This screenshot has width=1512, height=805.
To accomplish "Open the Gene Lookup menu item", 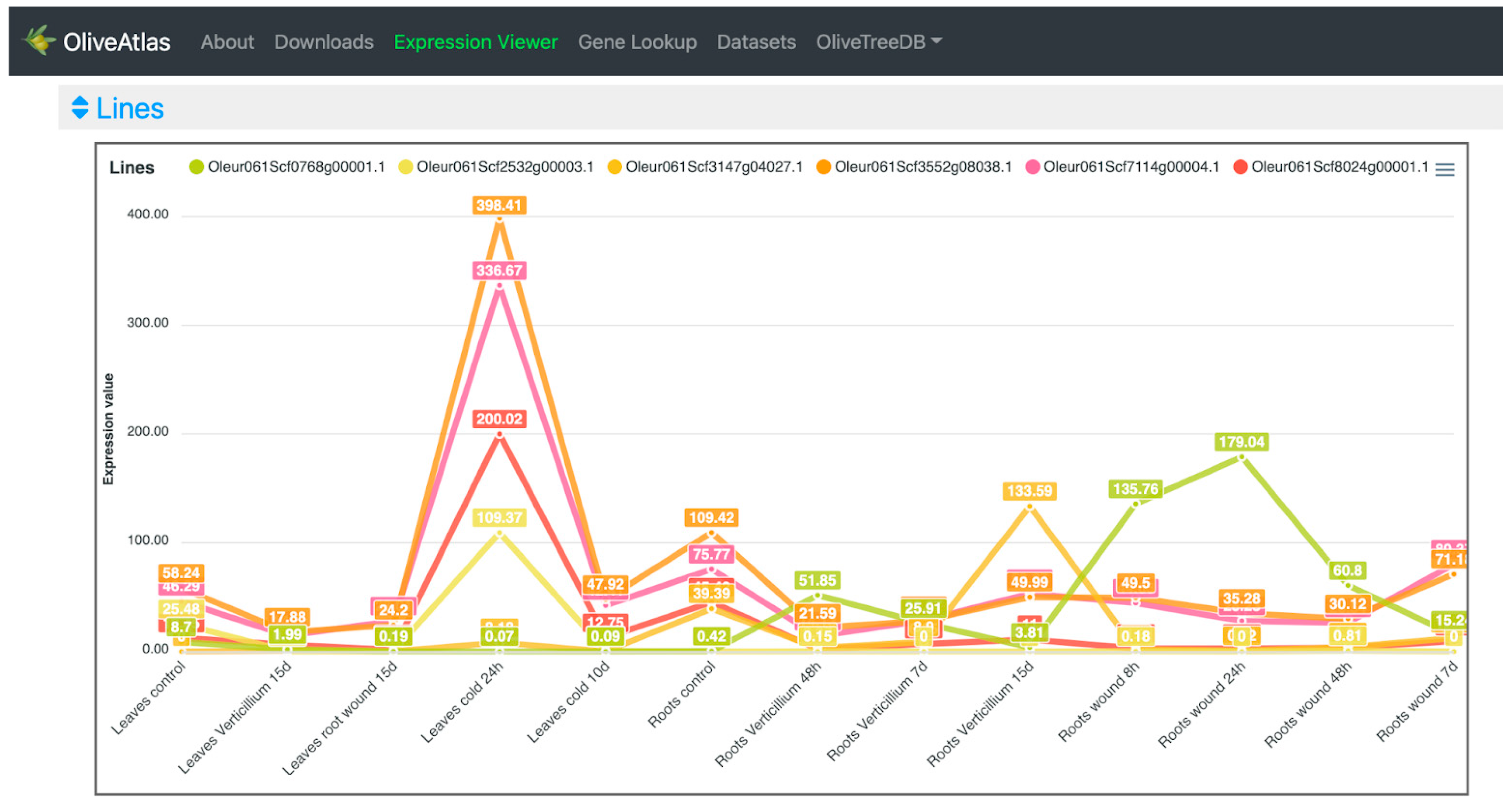I will tap(637, 42).
